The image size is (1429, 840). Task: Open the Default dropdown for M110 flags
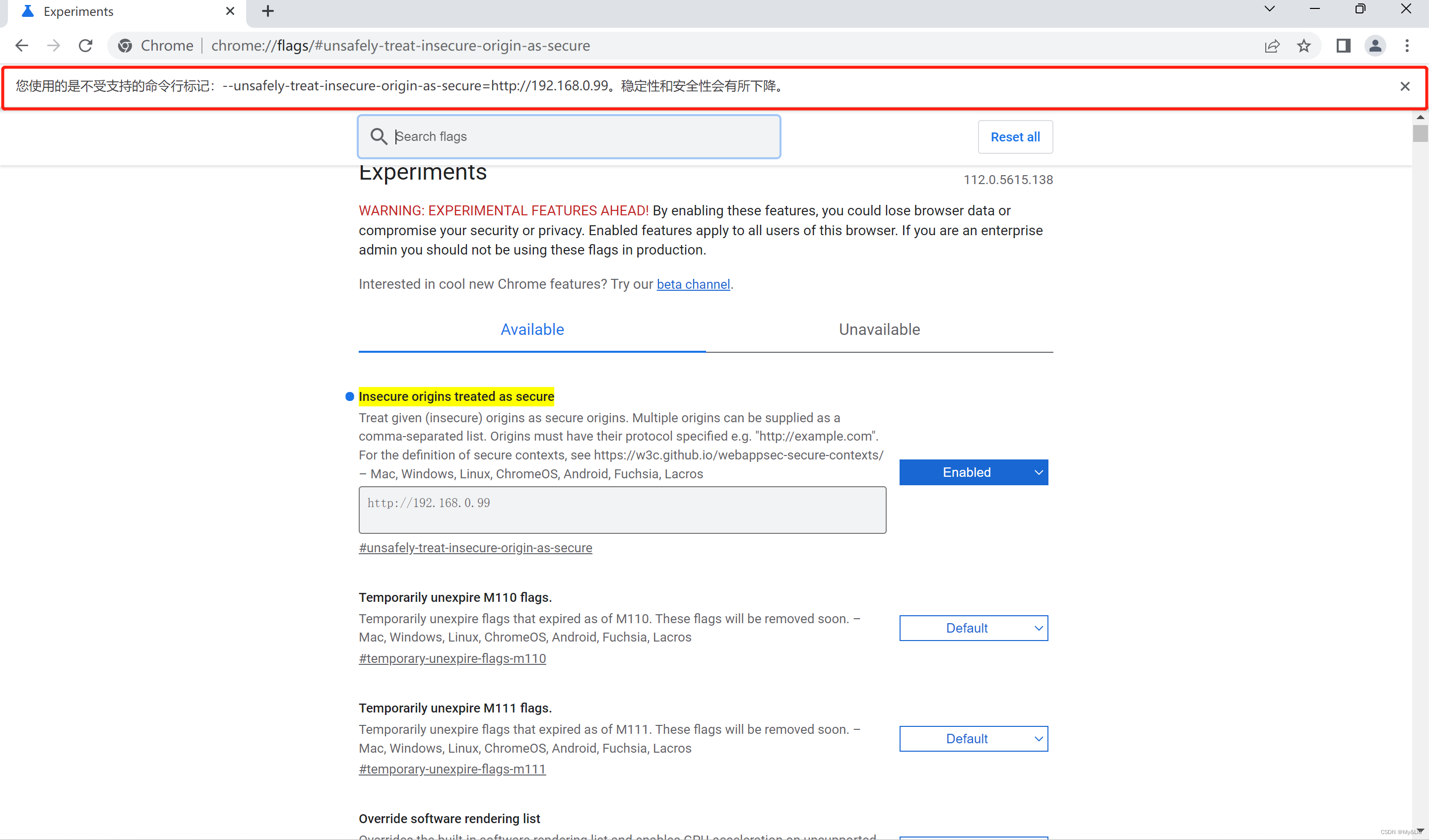click(x=973, y=628)
